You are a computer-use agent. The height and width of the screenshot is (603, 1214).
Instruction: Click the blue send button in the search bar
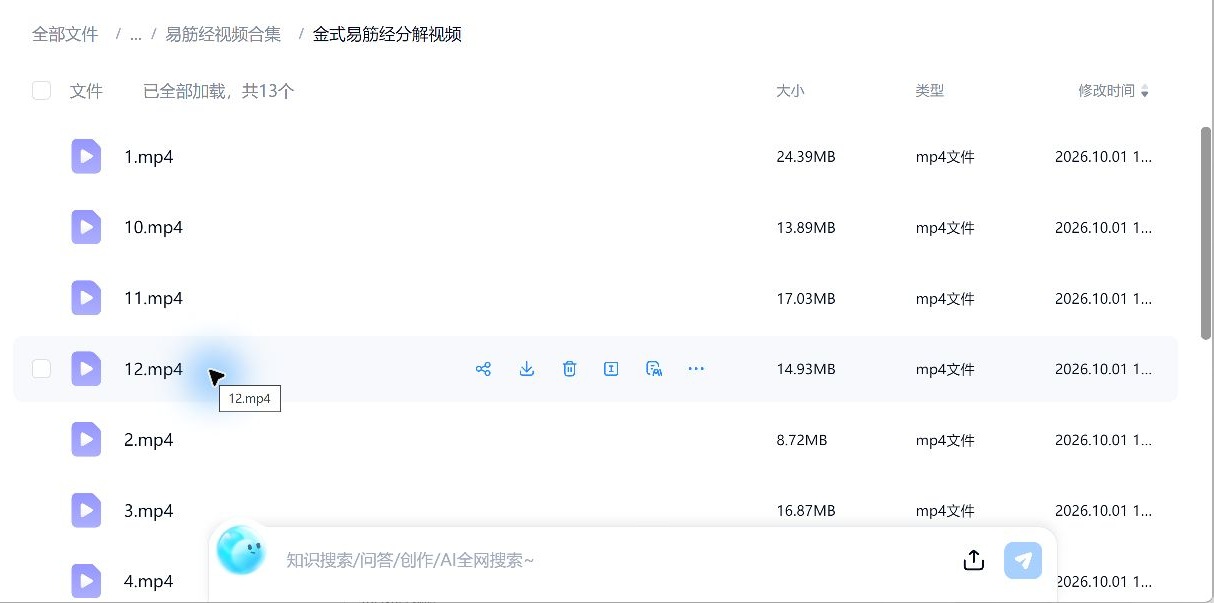(x=1023, y=560)
